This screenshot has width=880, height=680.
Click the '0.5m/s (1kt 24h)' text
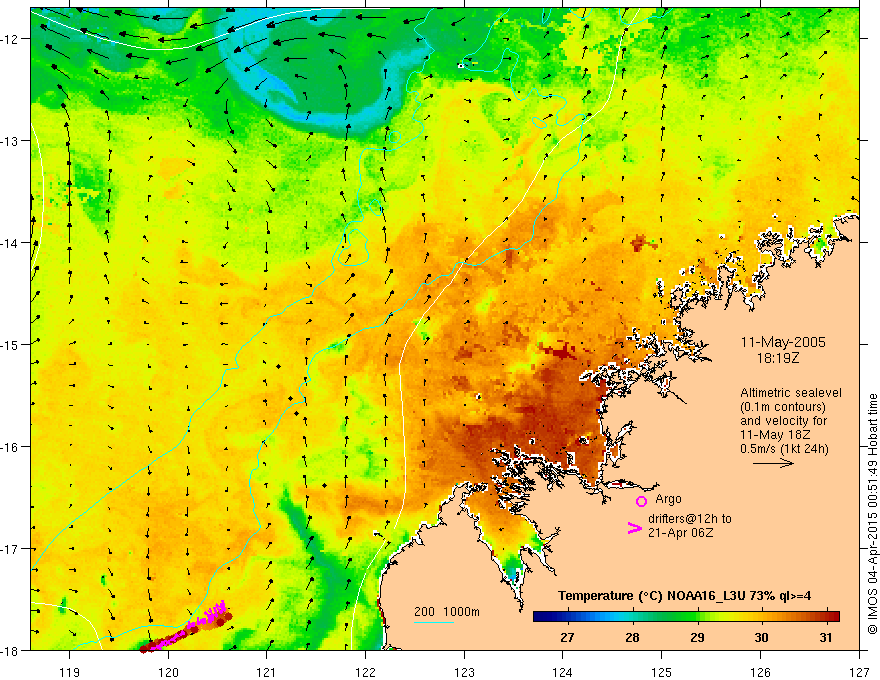pos(784,449)
